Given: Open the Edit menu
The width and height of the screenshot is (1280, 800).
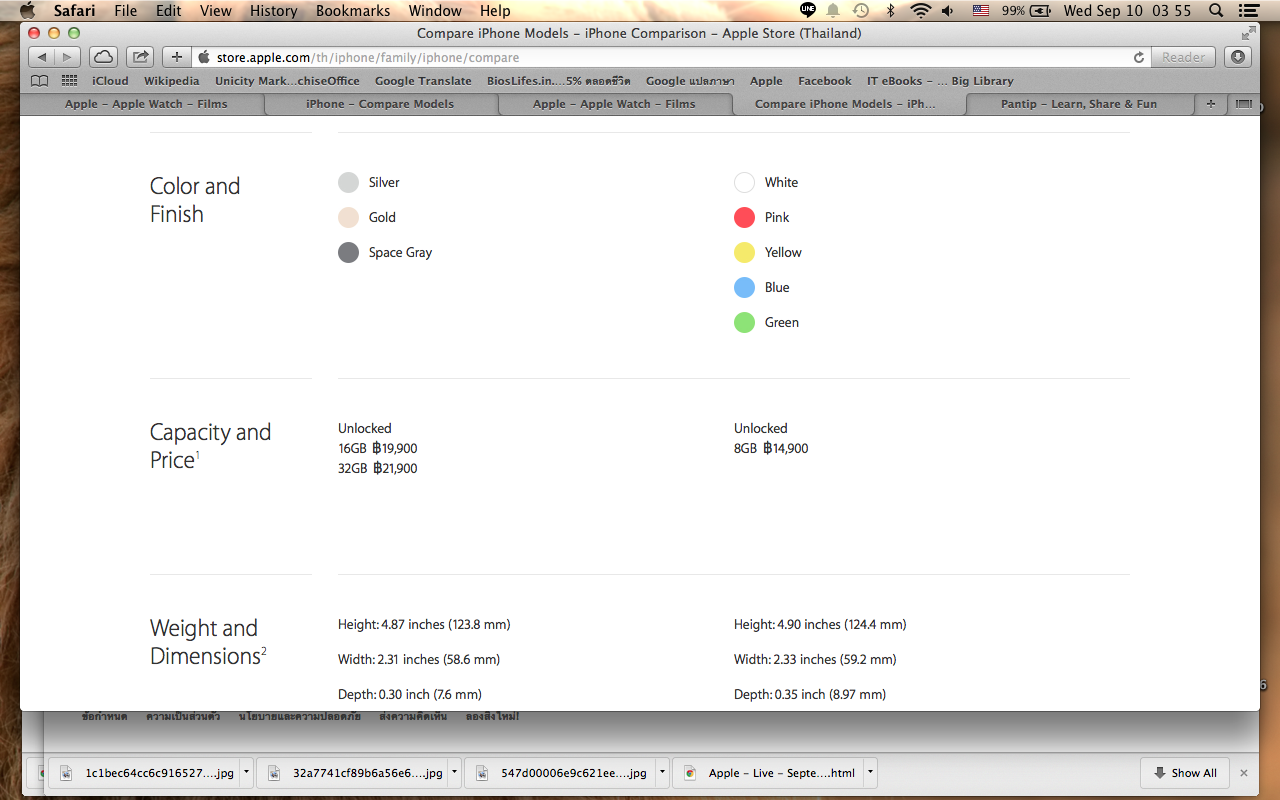Looking at the screenshot, I should coord(169,11).
